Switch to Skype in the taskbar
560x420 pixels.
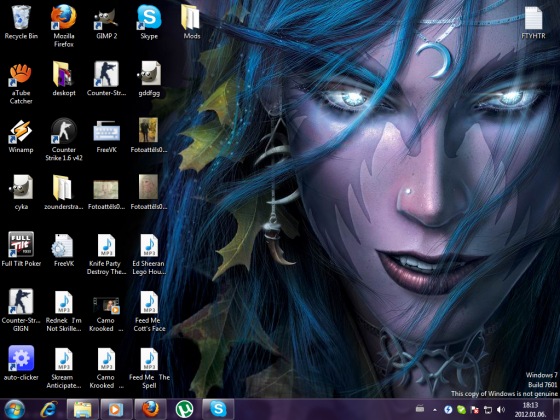tap(218, 409)
